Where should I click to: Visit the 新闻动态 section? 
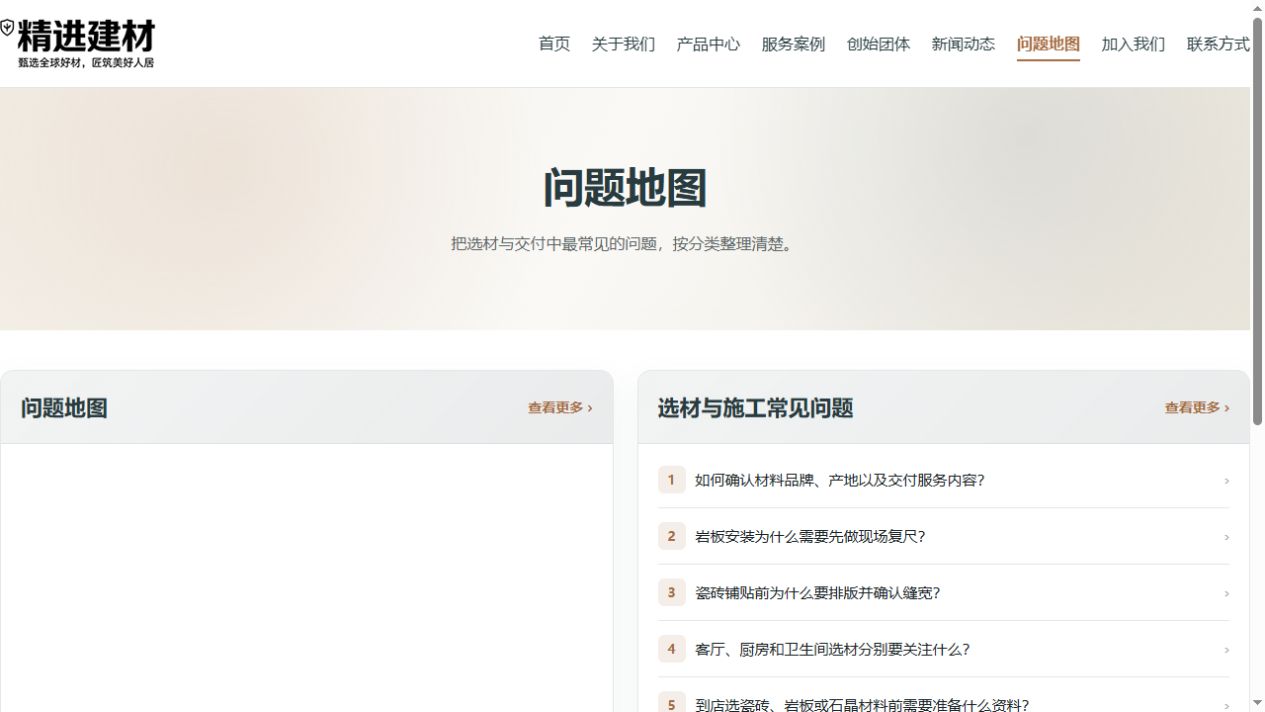pos(963,44)
